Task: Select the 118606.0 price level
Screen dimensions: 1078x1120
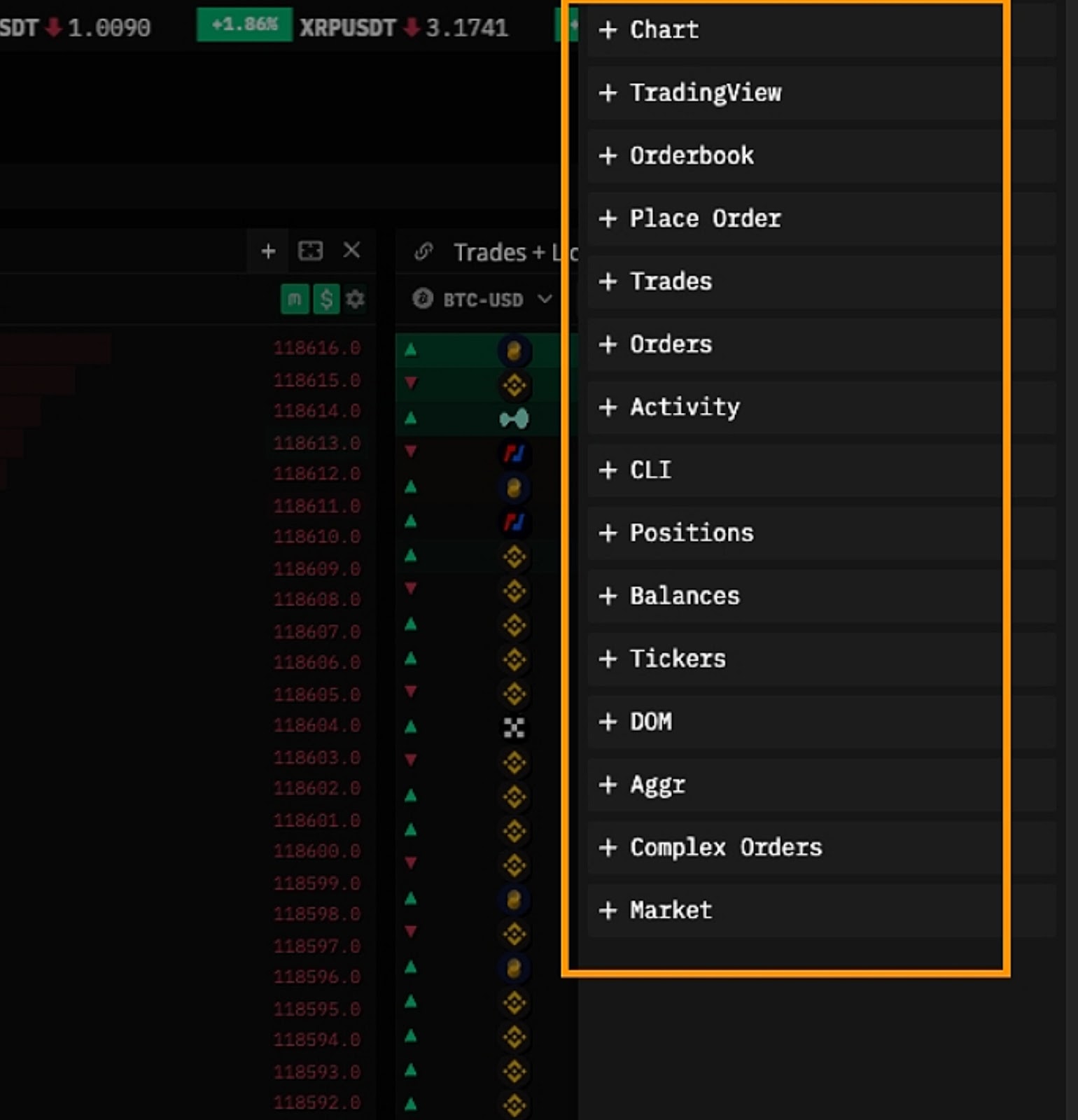Action: (317, 662)
